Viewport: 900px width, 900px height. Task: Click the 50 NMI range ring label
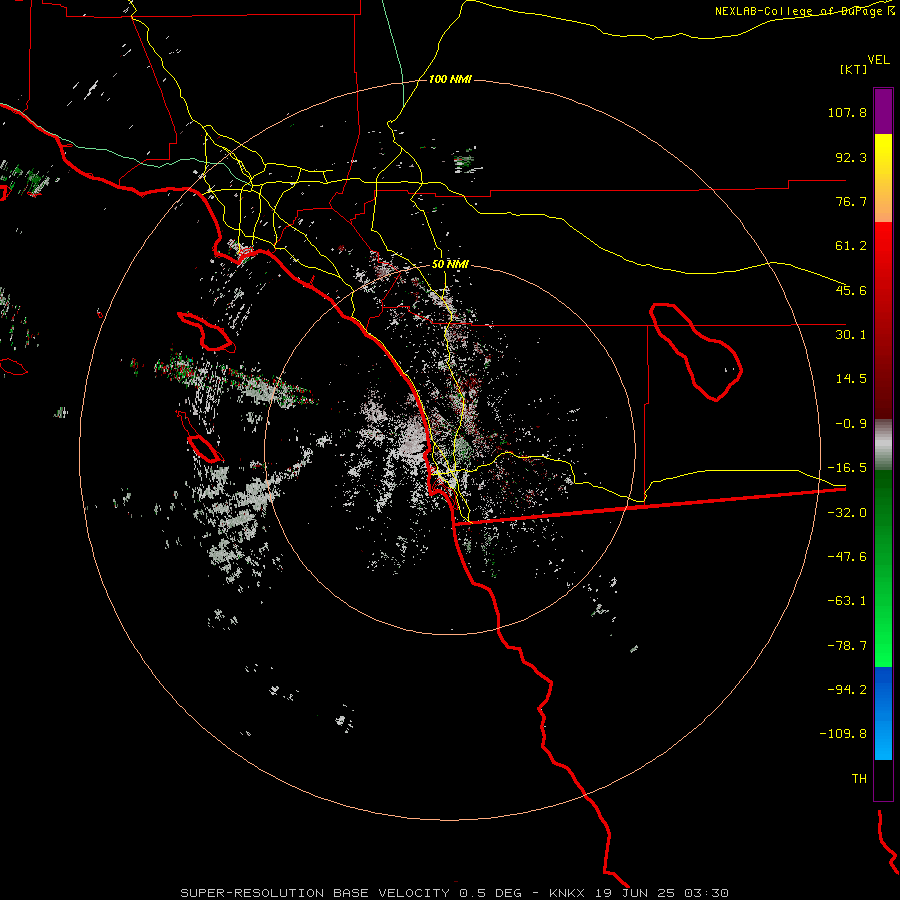pyautogui.click(x=450, y=264)
